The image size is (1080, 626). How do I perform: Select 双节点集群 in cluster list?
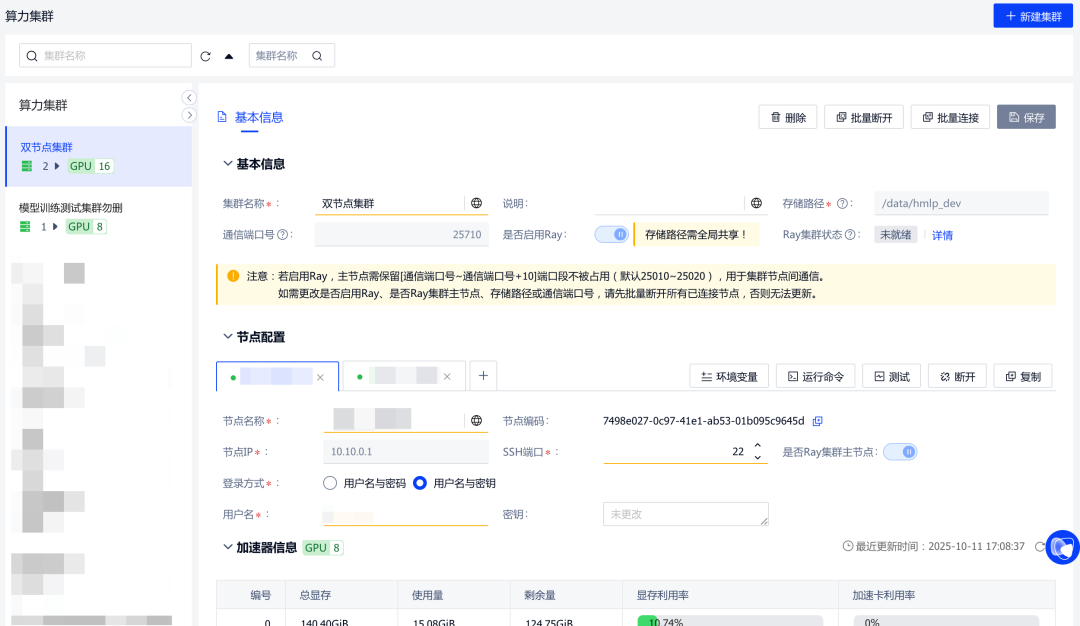[x=47, y=147]
